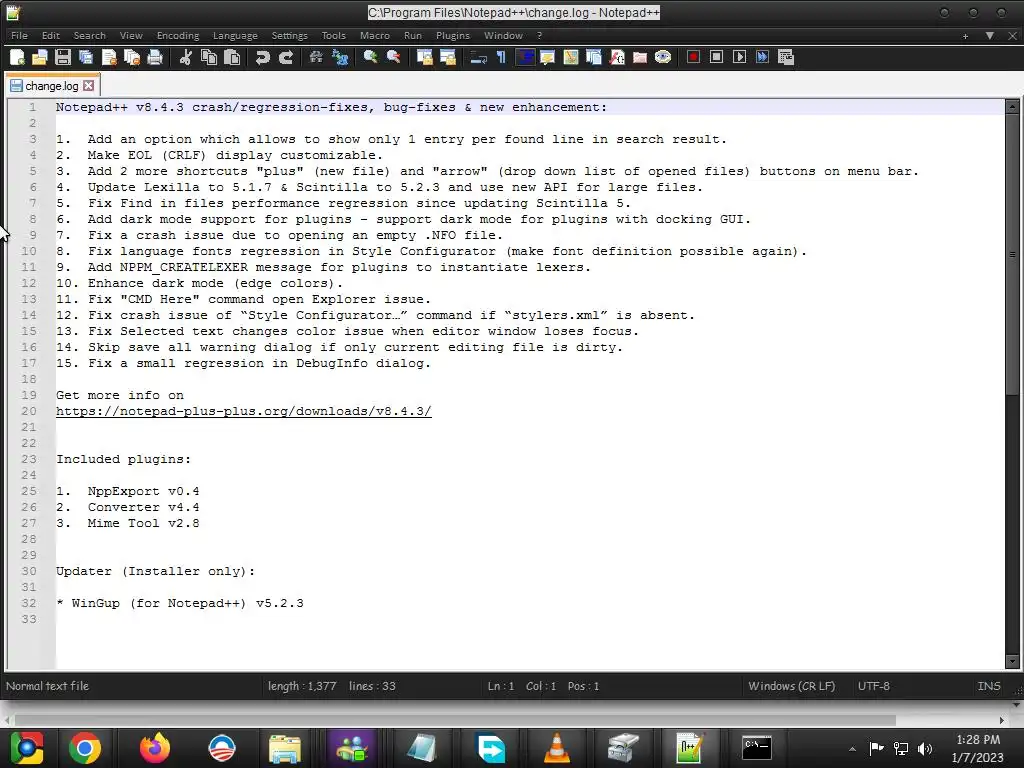Launch Firefox from the taskbar
The image size is (1024, 768).
coord(154,748)
